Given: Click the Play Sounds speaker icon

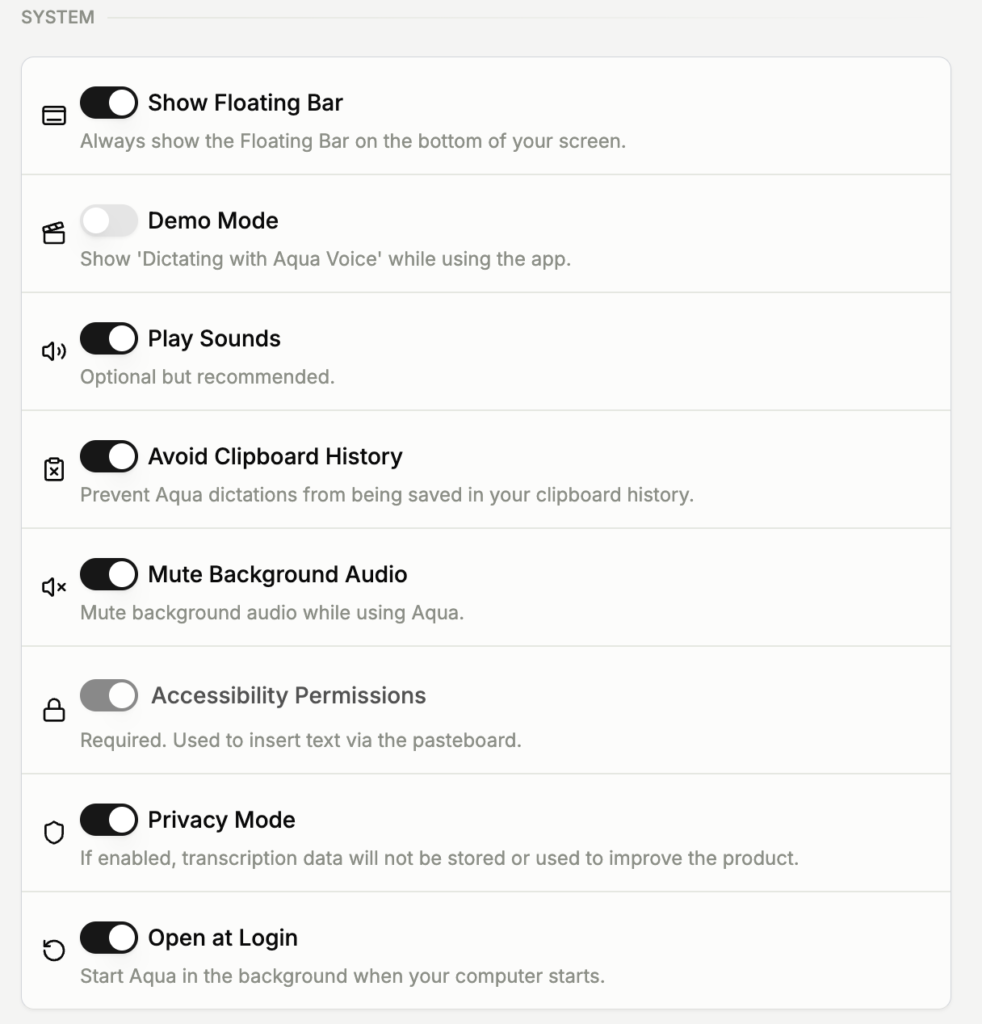Looking at the screenshot, I should 54,351.
